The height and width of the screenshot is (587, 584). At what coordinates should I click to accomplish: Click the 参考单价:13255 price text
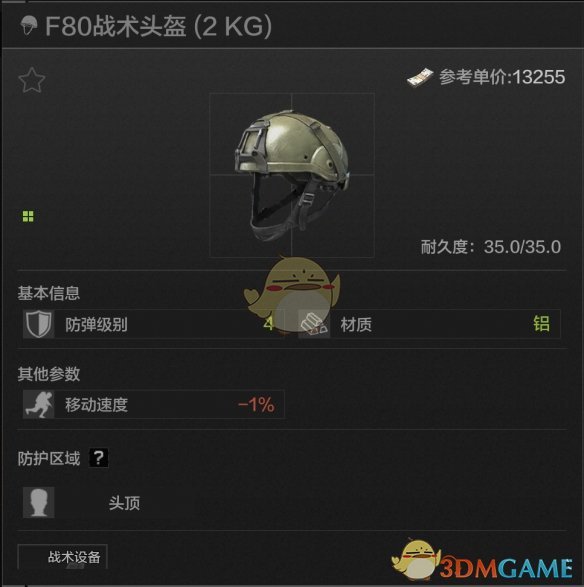pos(502,77)
